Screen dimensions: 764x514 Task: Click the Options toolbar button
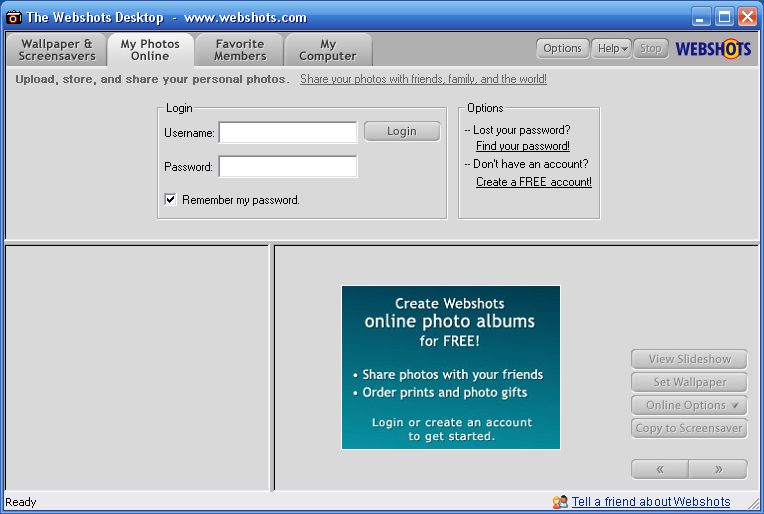click(x=562, y=48)
